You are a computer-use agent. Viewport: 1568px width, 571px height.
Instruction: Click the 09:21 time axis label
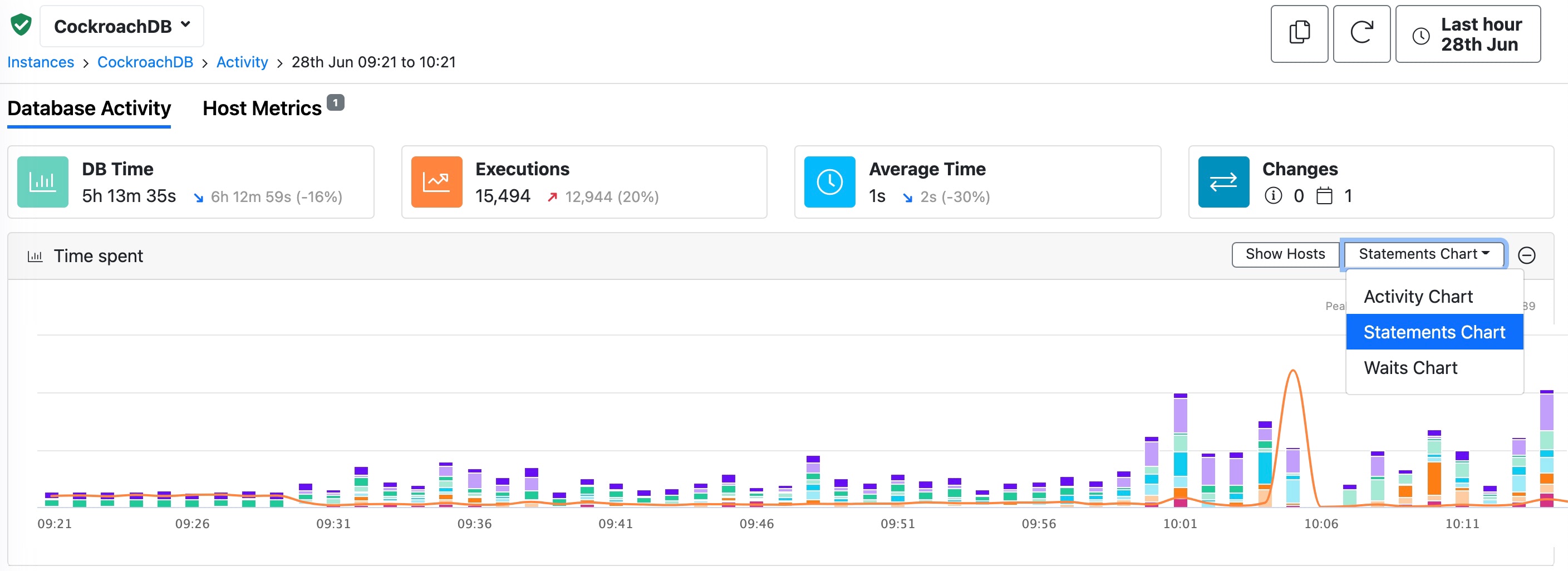[x=55, y=524]
